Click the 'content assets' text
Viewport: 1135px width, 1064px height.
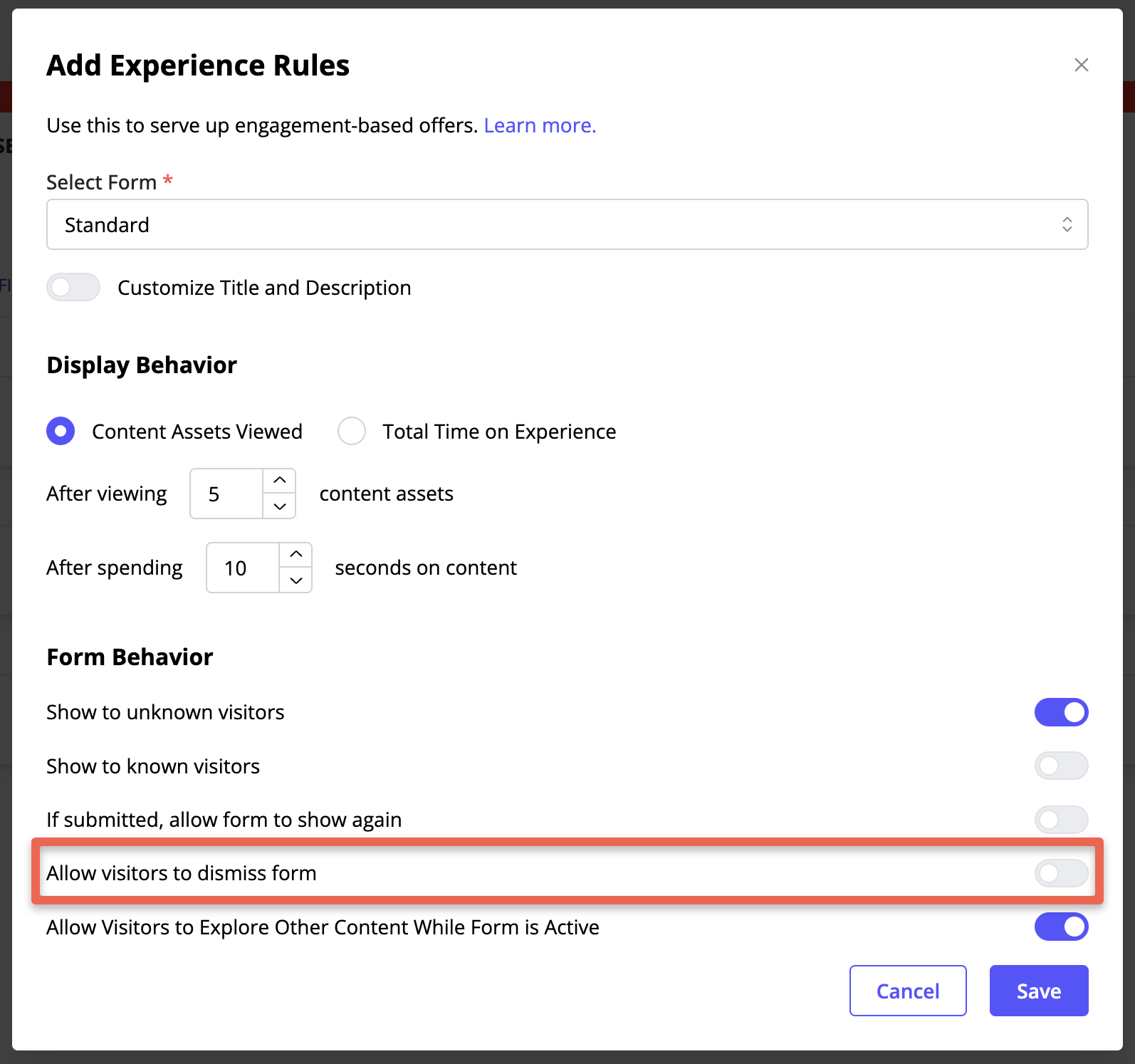tap(387, 494)
